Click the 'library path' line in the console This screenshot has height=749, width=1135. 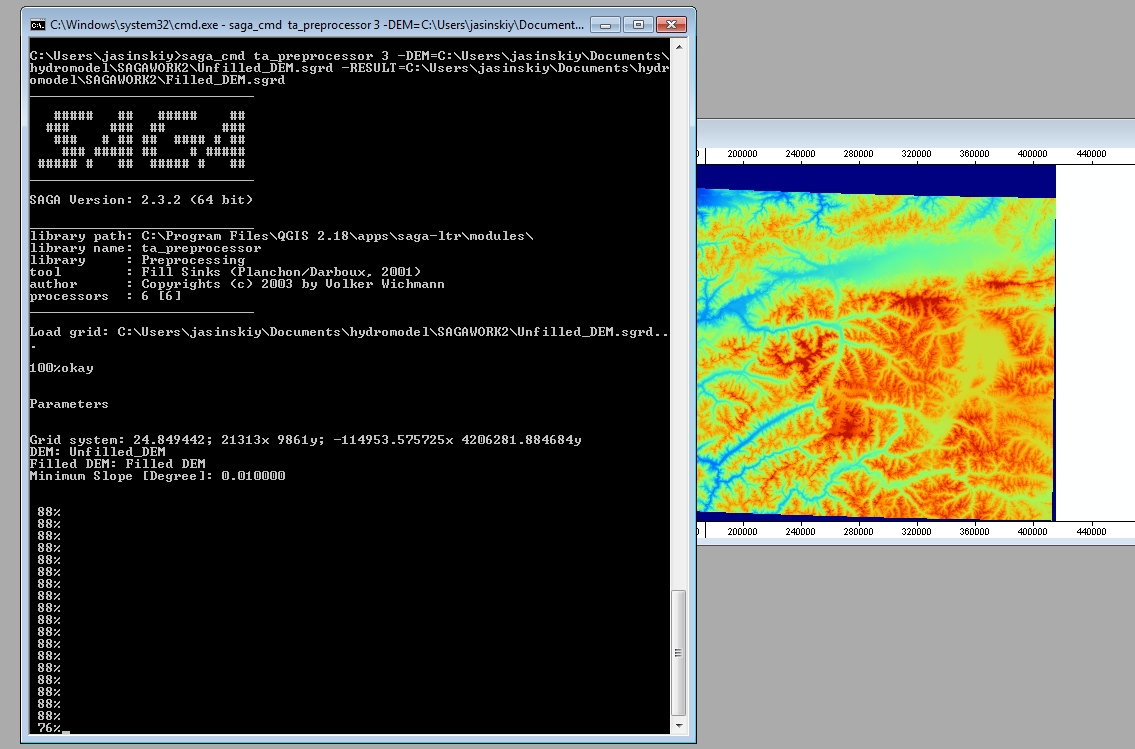(282, 236)
